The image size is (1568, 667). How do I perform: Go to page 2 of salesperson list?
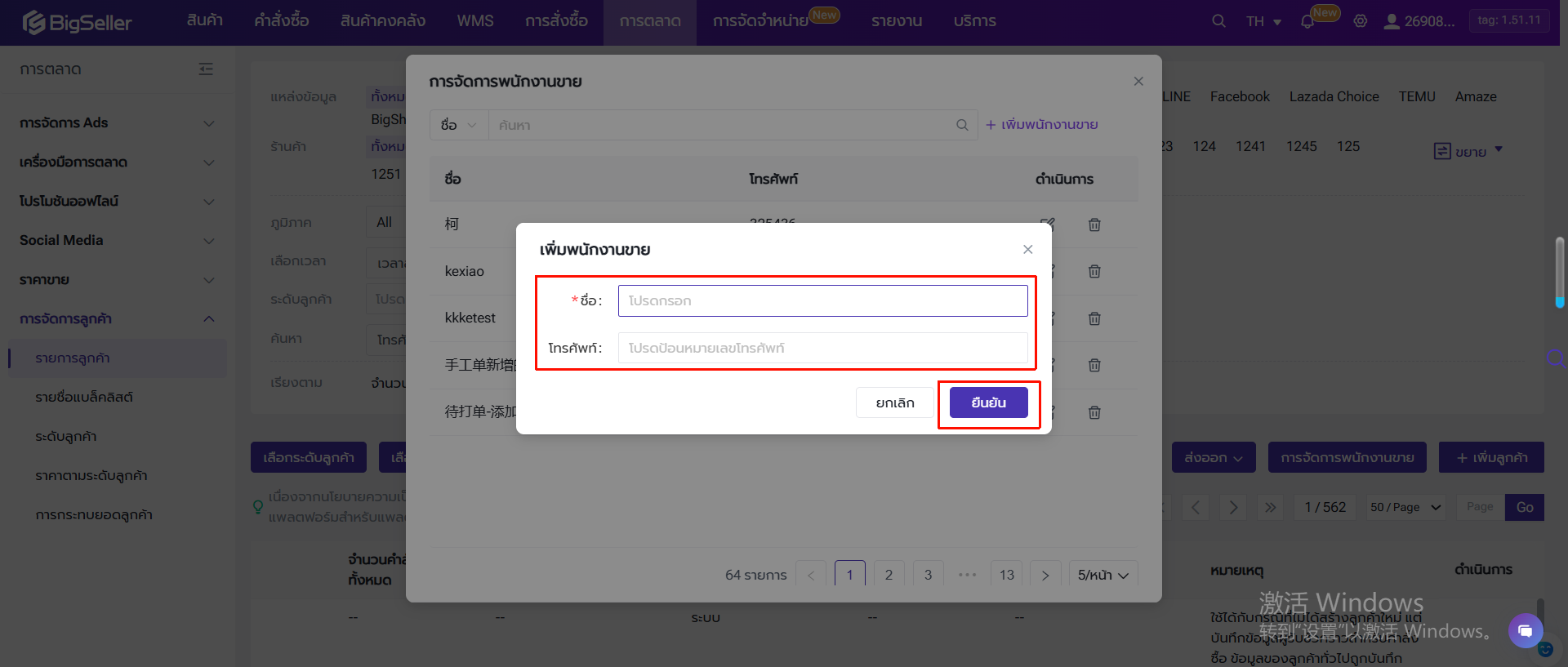point(889,575)
